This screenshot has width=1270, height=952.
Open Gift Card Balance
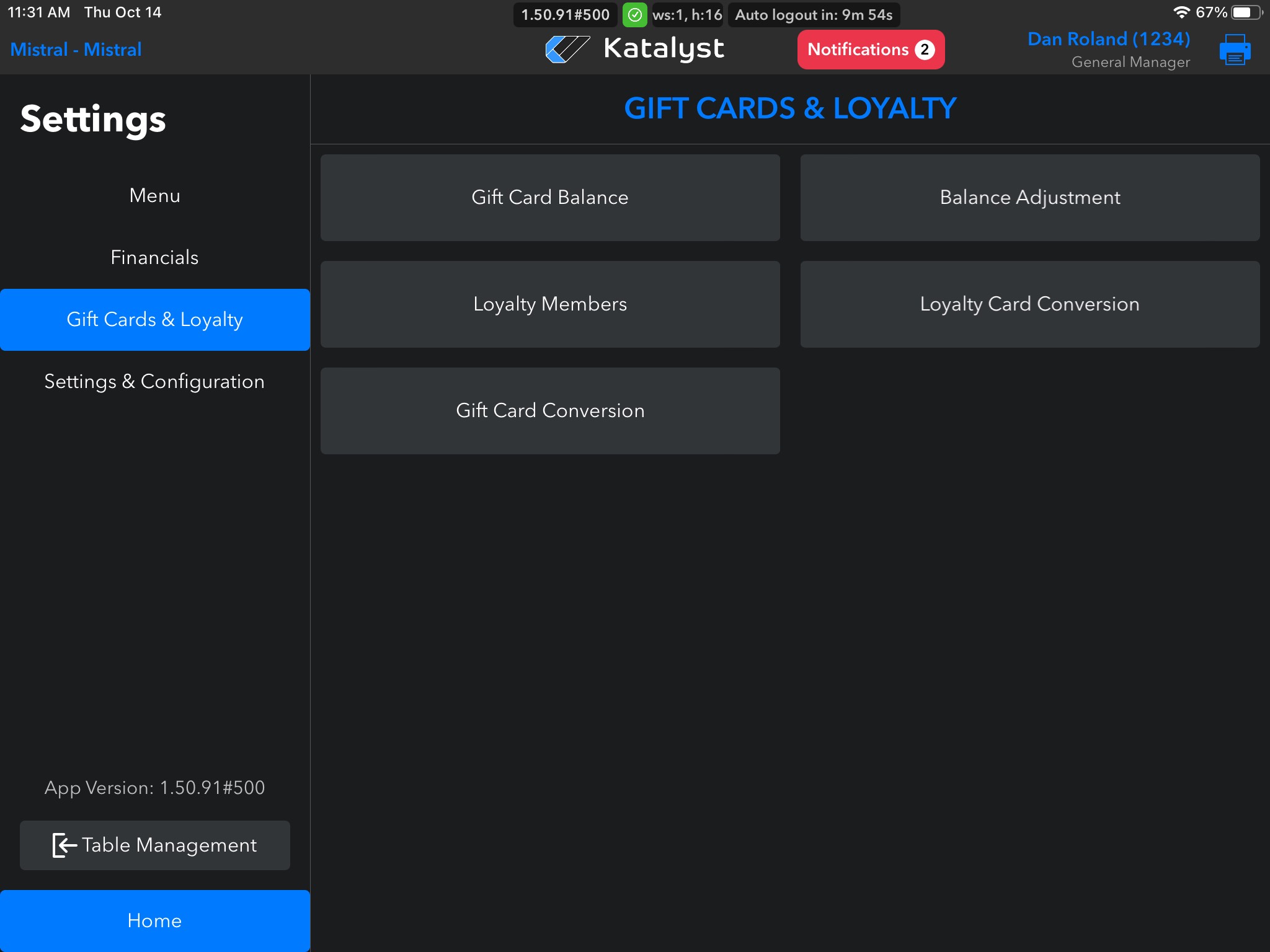tap(549, 198)
